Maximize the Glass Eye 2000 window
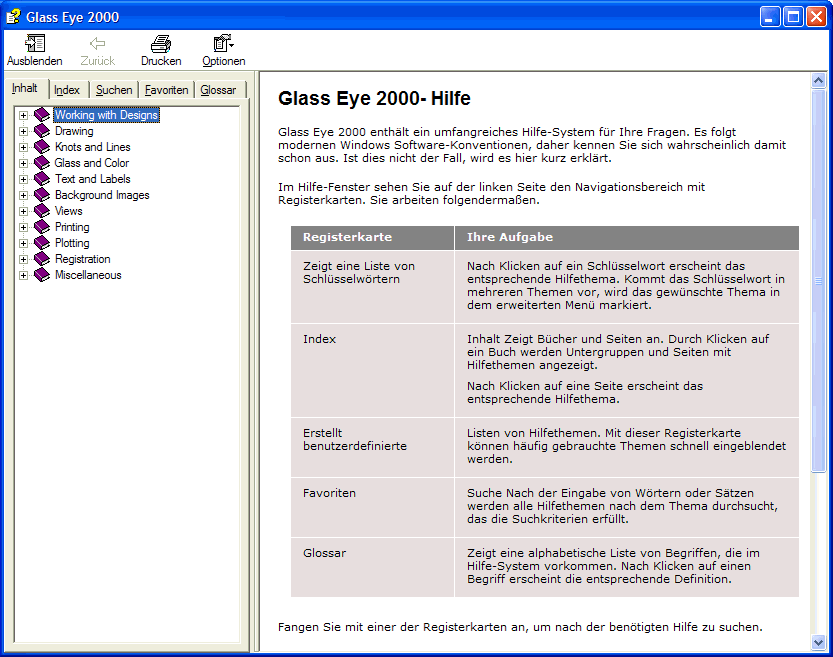833x657 pixels. point(793,17)
